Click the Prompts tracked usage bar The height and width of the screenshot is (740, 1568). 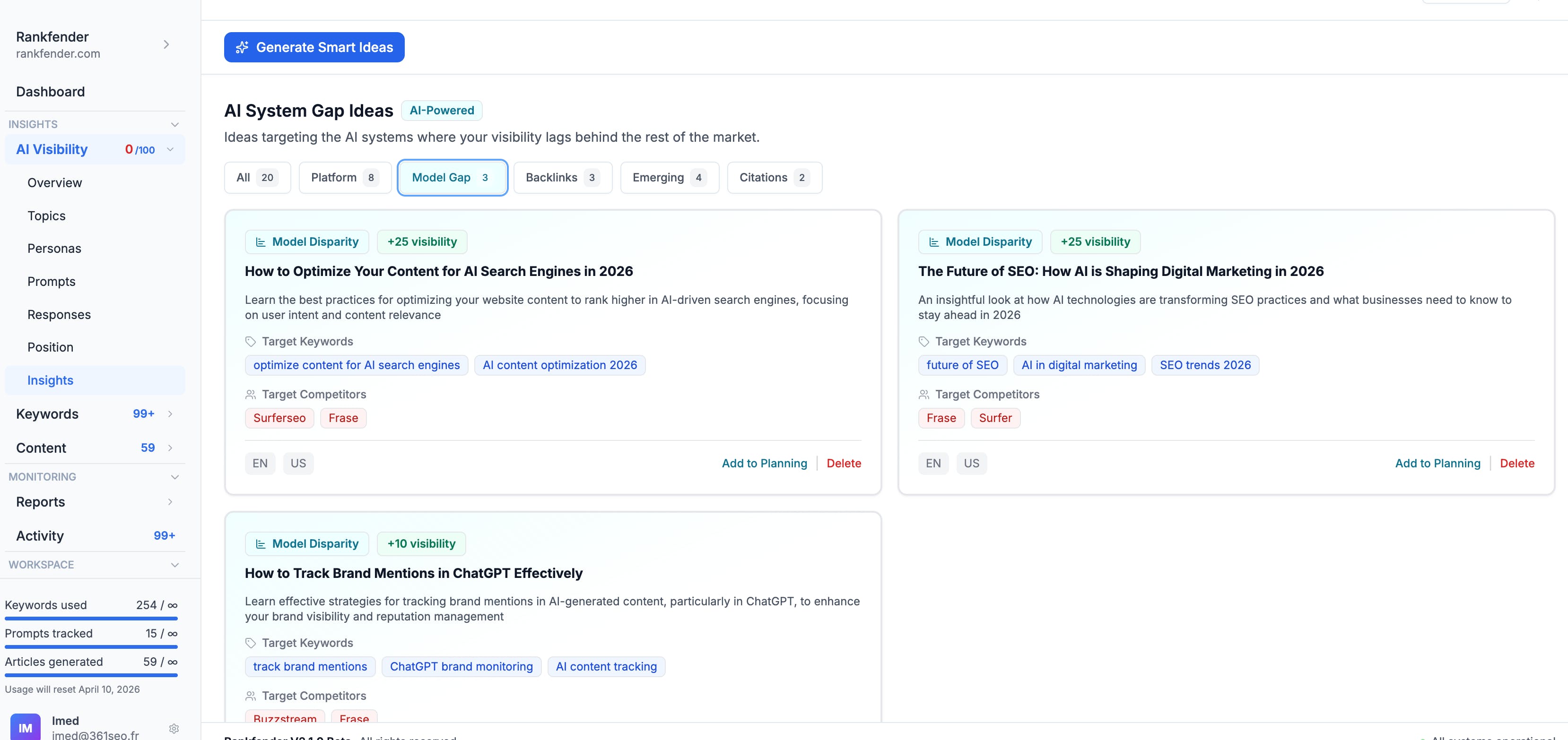click(91, 646)
